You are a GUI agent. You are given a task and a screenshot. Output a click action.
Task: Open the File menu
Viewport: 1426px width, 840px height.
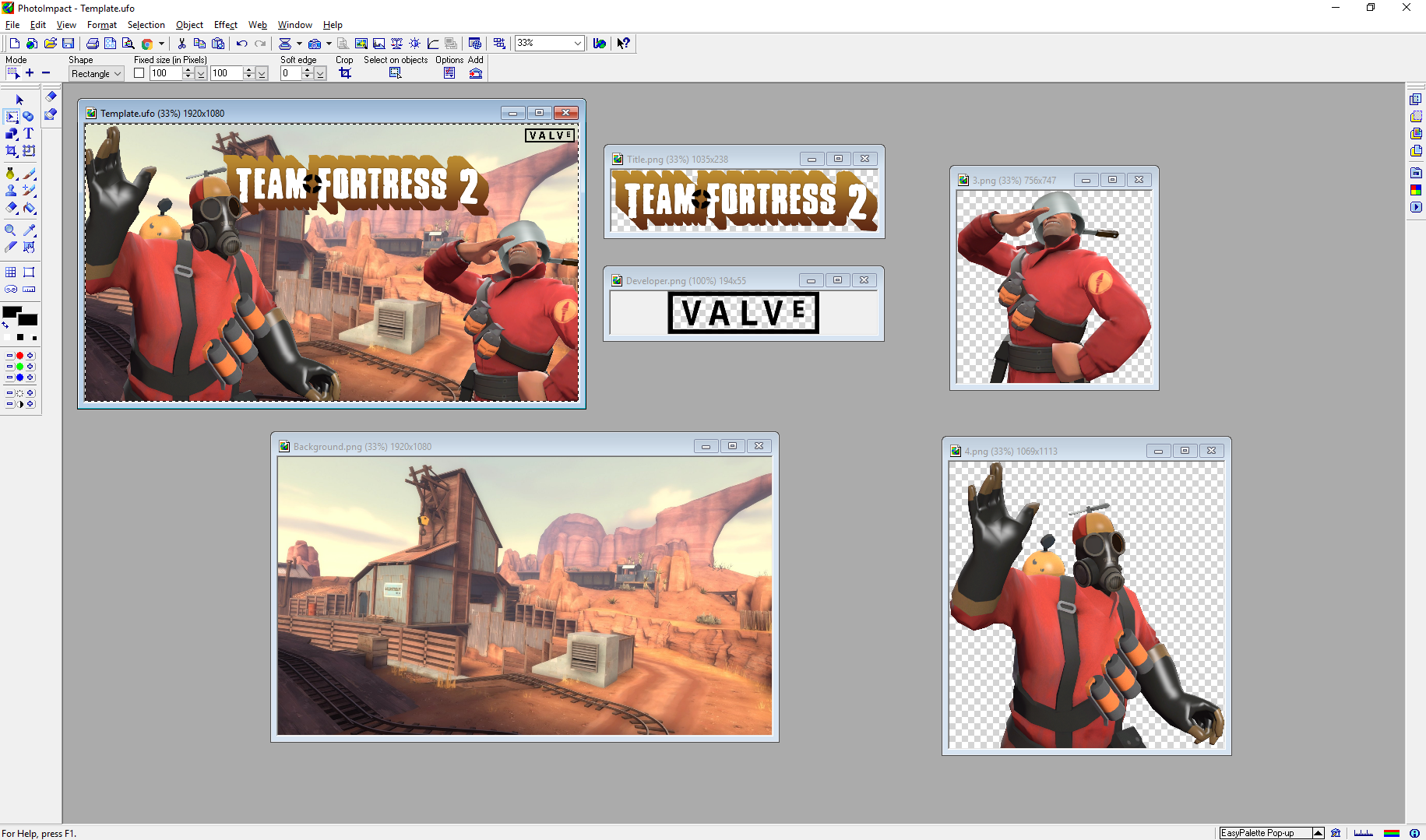[x=12, y=25]
